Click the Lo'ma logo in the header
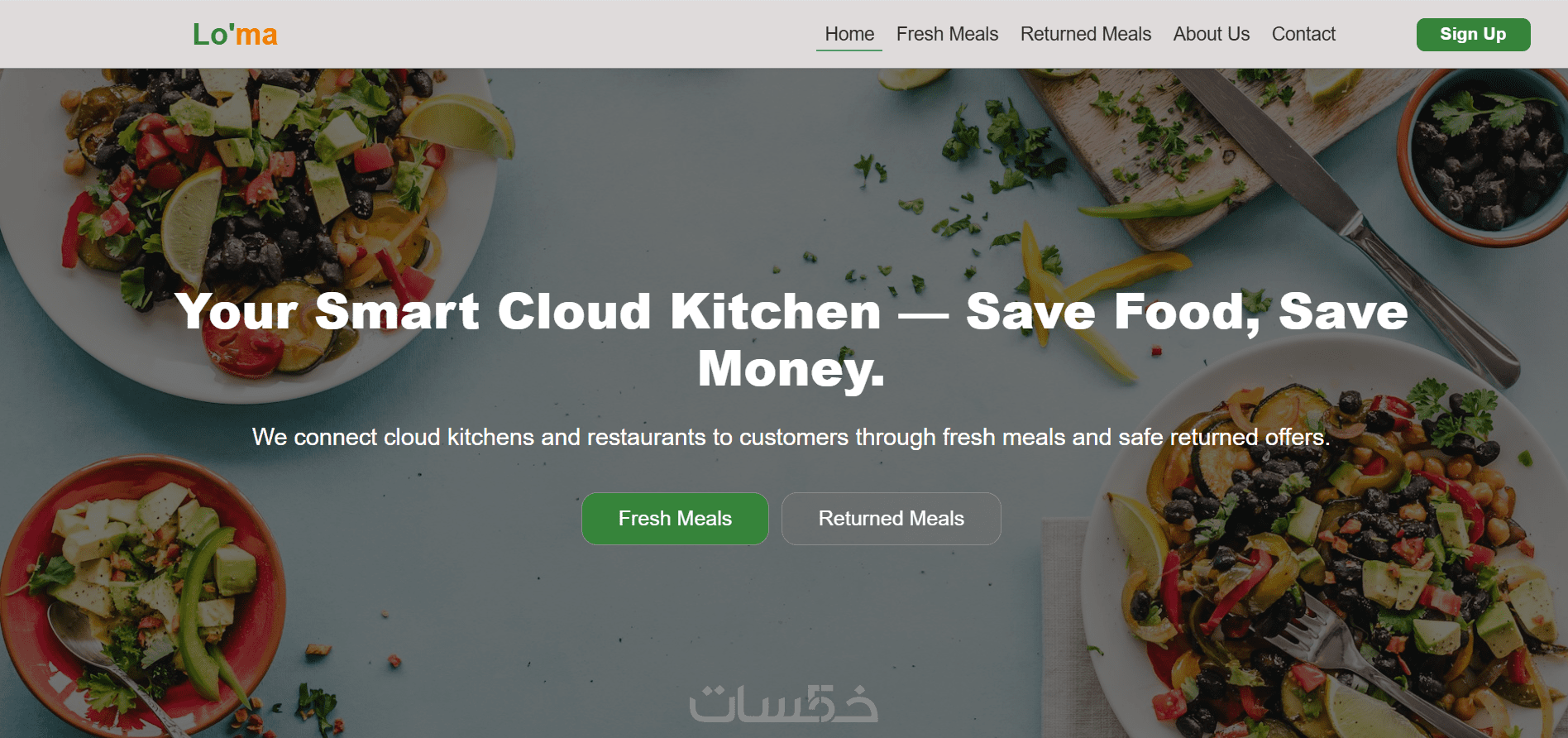This screenshot has width=1568, height=738. click(235, 35)
